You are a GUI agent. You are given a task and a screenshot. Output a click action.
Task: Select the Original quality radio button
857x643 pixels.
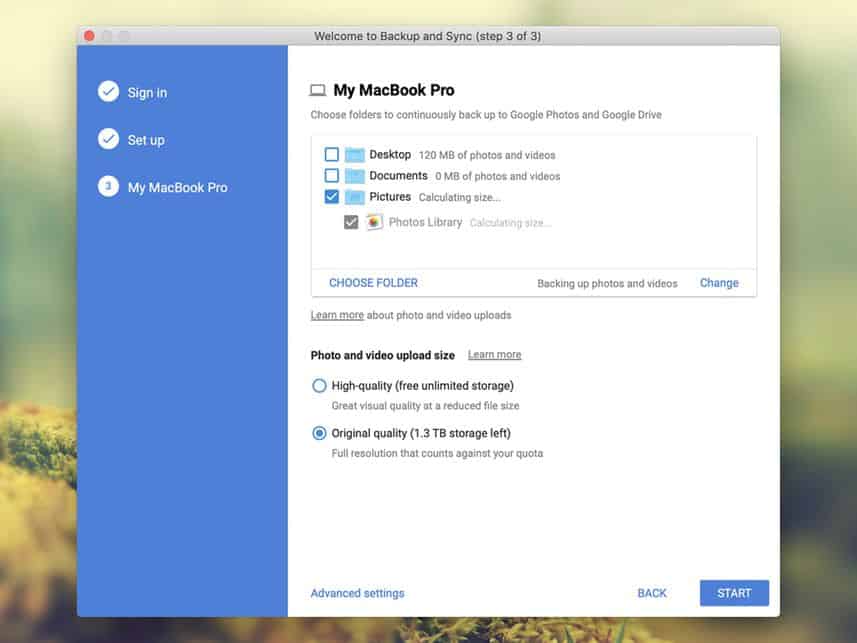(319, 433)
